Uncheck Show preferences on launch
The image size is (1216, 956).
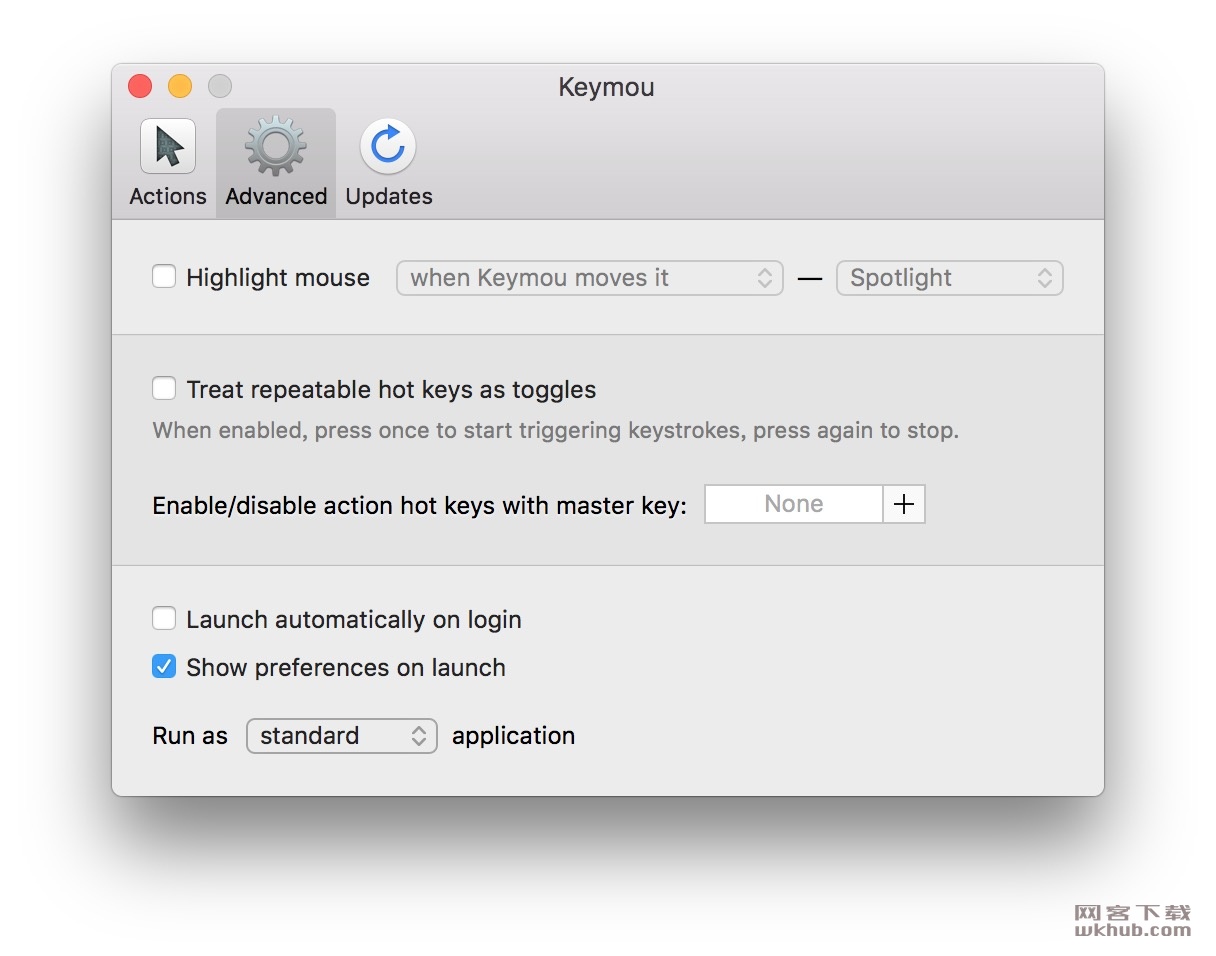164,666
